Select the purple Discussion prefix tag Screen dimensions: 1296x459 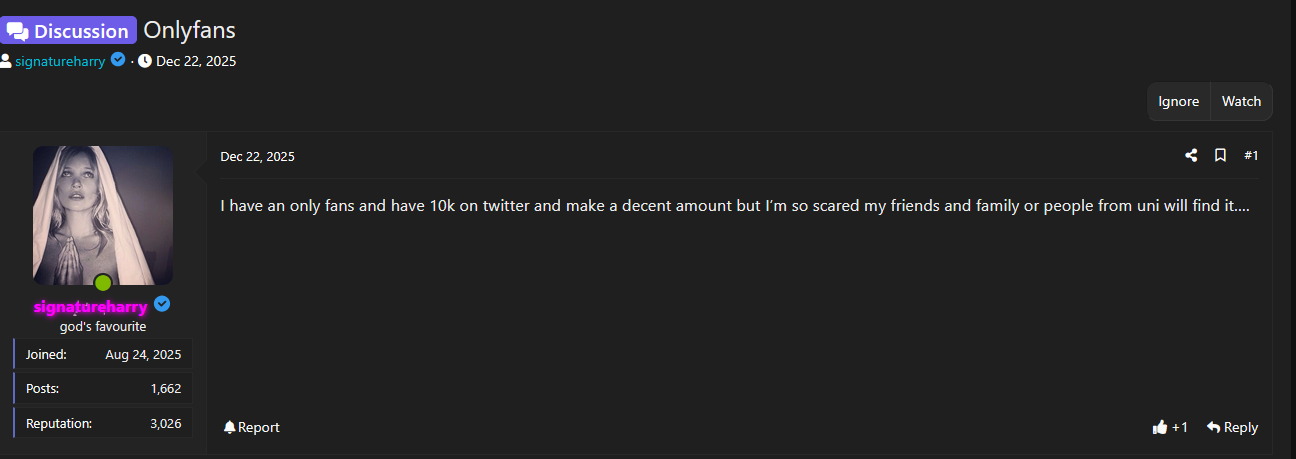click(68, 31)
